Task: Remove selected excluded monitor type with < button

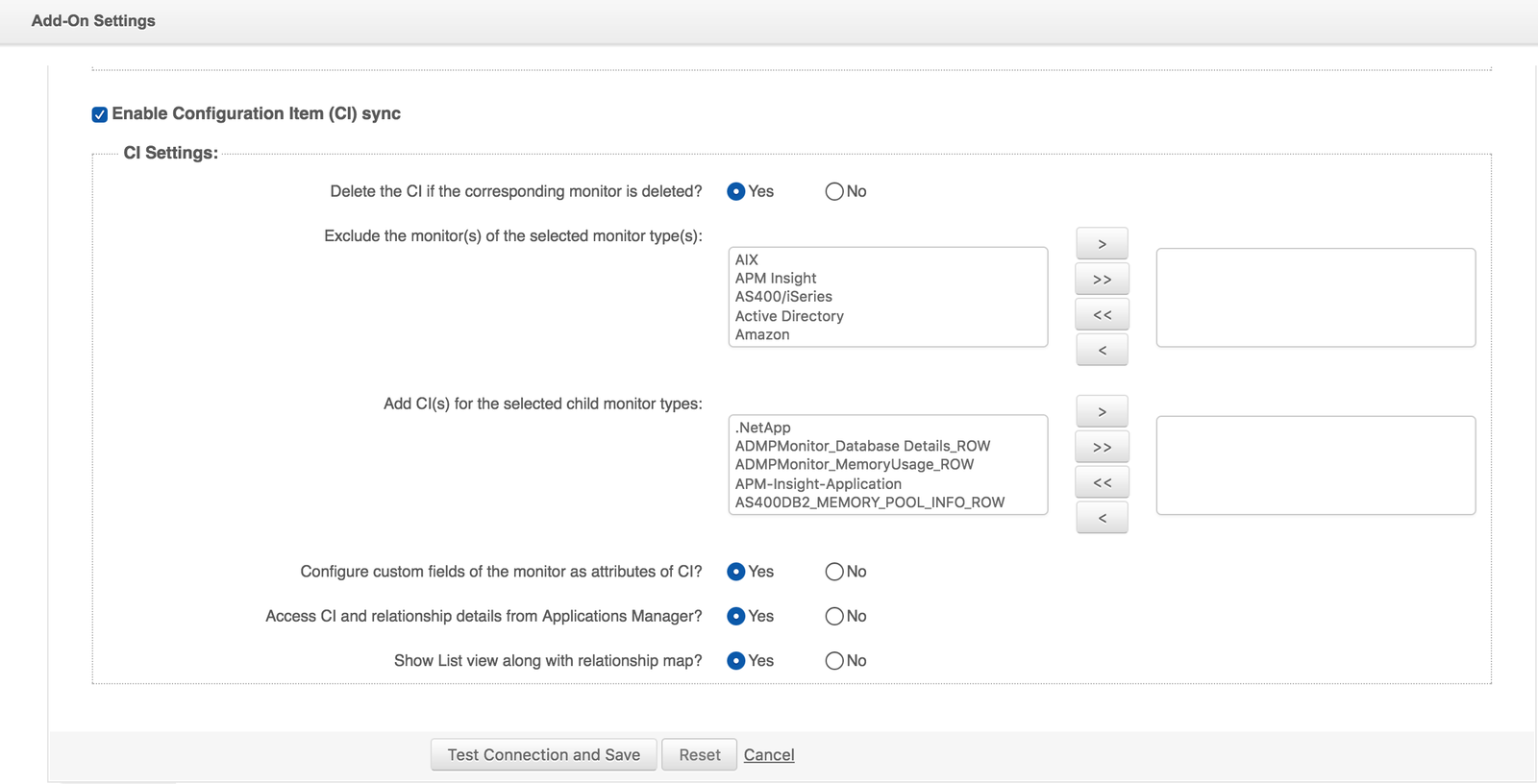Action: tap(1102, 351)
